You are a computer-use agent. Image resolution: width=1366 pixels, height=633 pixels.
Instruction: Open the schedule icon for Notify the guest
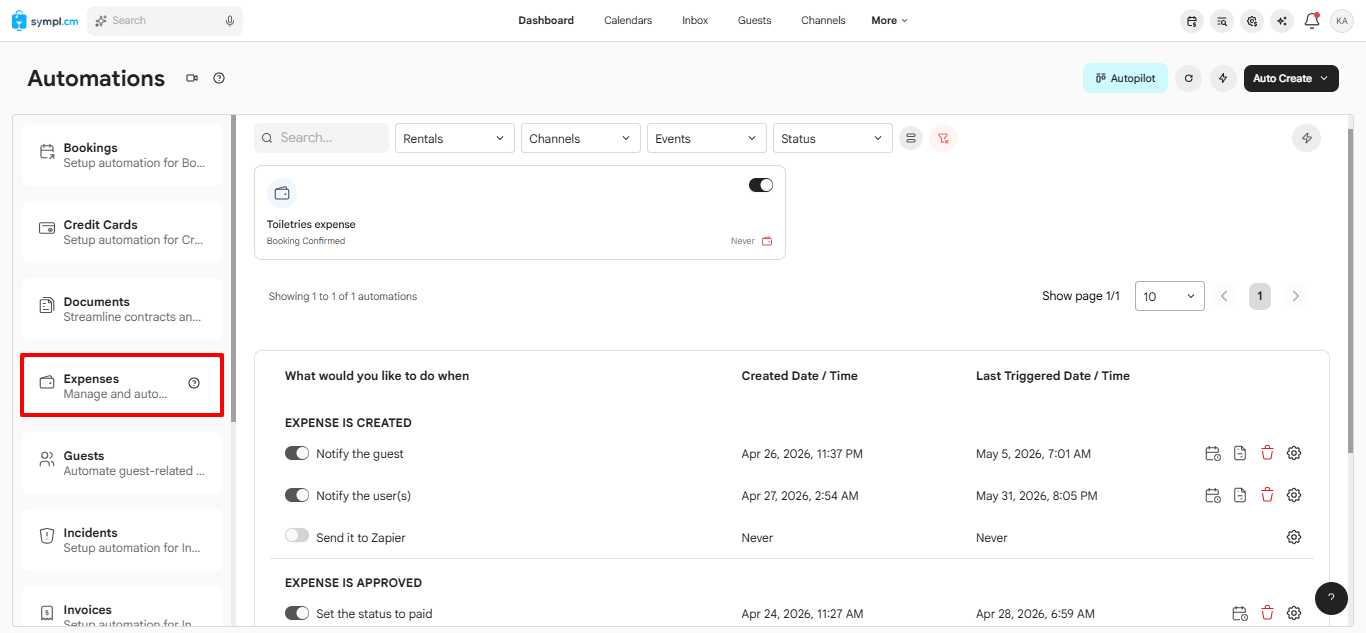1213,453
